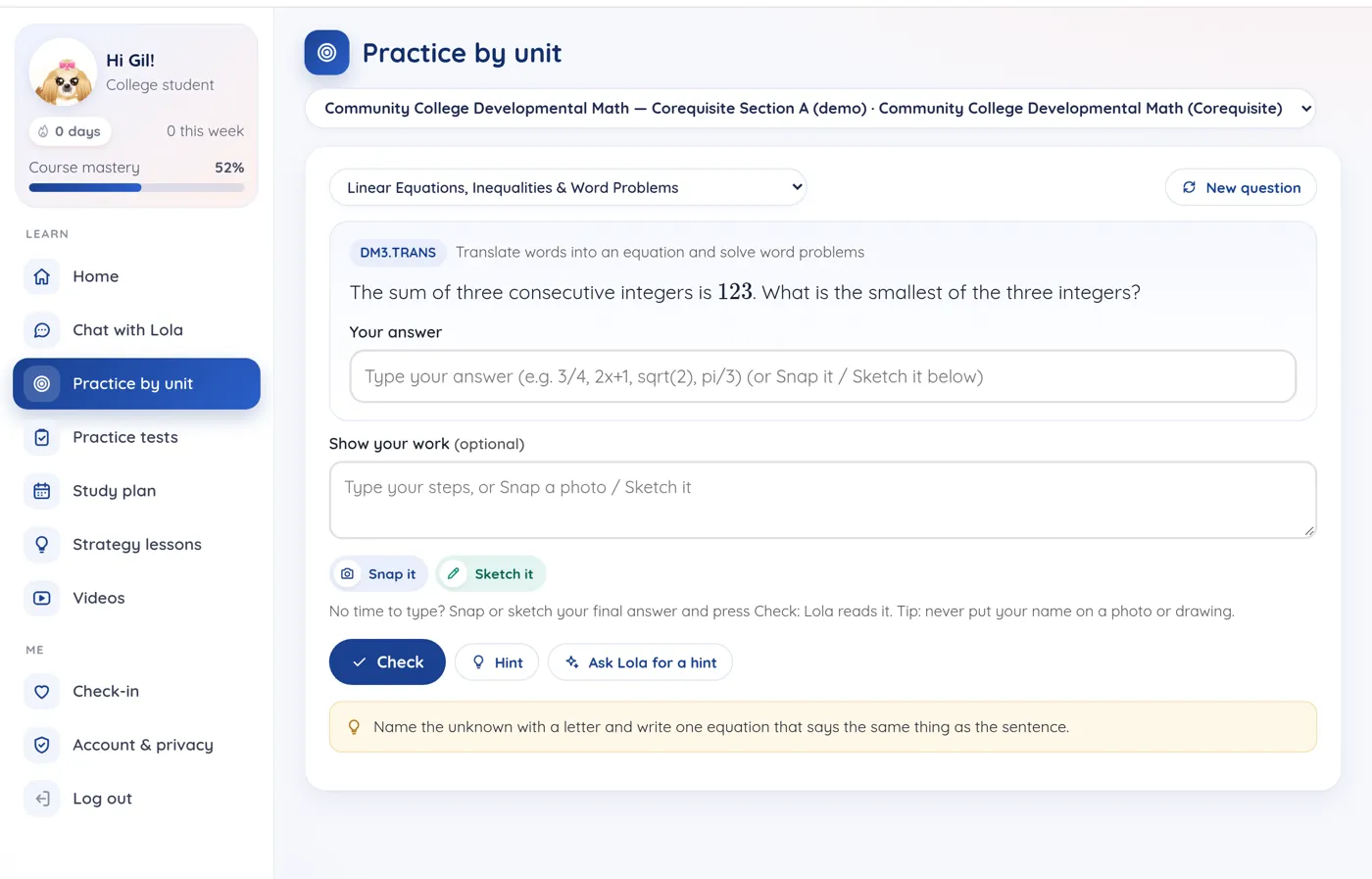Get a New question
Screen dimensions: 1372x879
[1241, 187]
